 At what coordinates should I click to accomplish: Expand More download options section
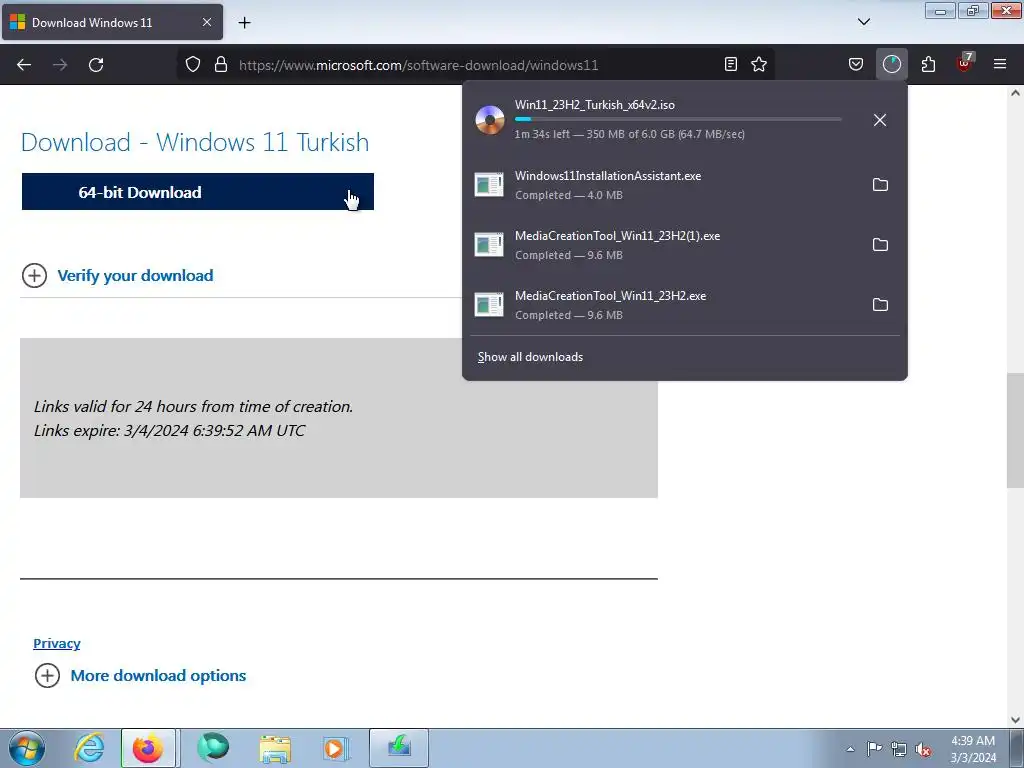tap(140, 675)
